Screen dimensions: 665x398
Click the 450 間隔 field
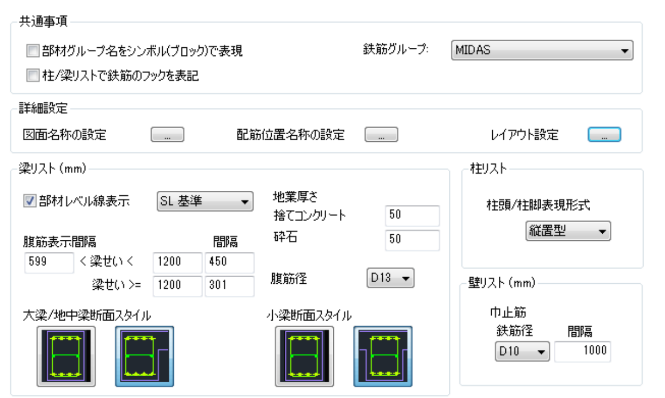[x=229, y=262]
